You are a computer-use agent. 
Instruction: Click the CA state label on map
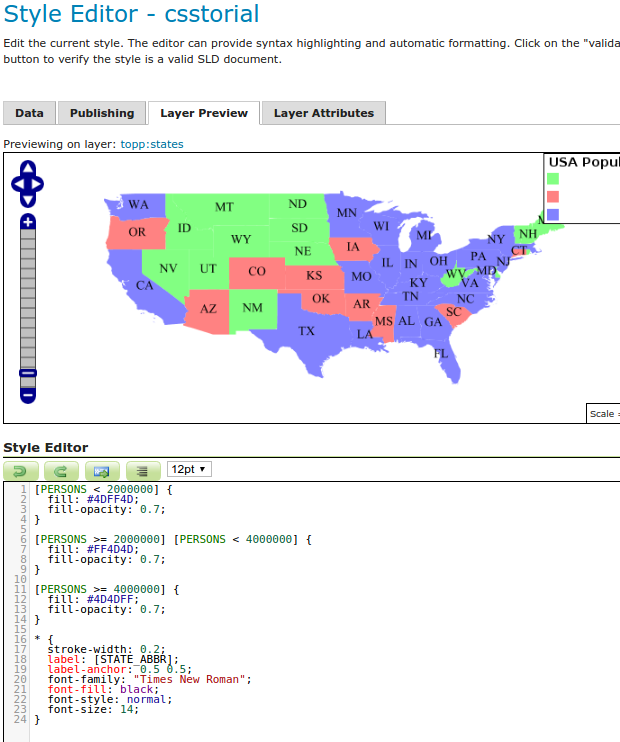coord(144,285)
